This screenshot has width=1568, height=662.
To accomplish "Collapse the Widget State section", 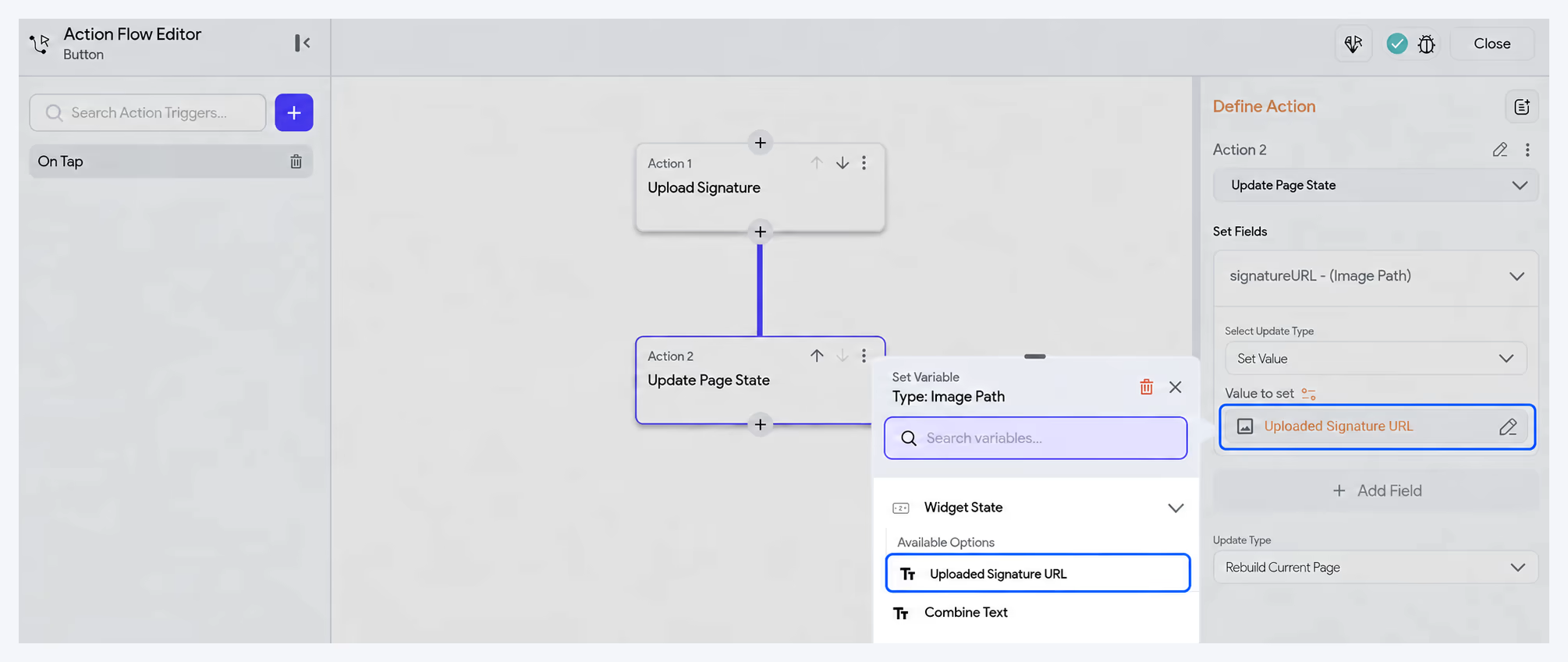I will click(1176, 508).
